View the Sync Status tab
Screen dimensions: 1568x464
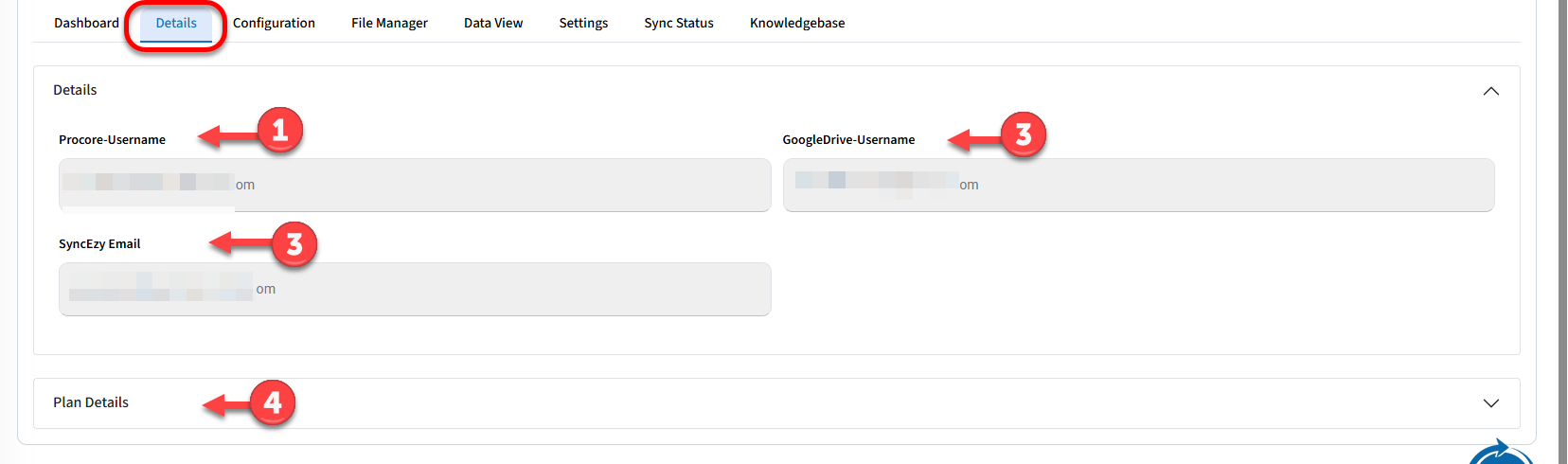point(679,23)
